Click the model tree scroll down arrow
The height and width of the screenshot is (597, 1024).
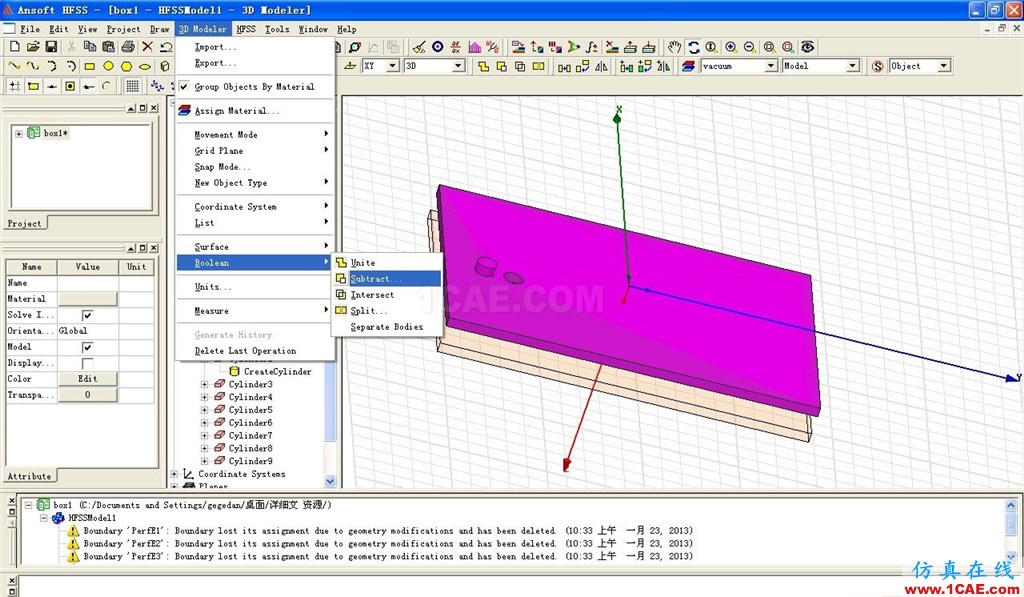click(330, 481)
